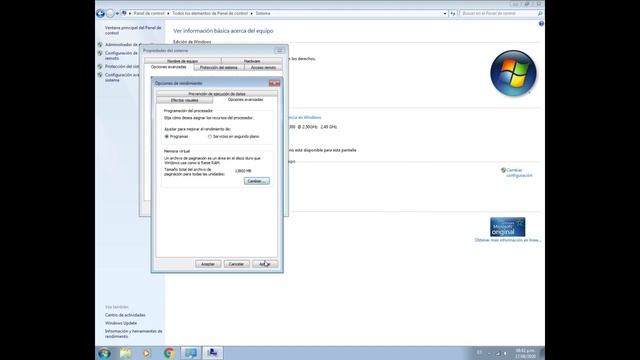The image size is (640, 360).
Task: Open the Prevención de ejecución de datos tab
Action: [x=217, y=93]
